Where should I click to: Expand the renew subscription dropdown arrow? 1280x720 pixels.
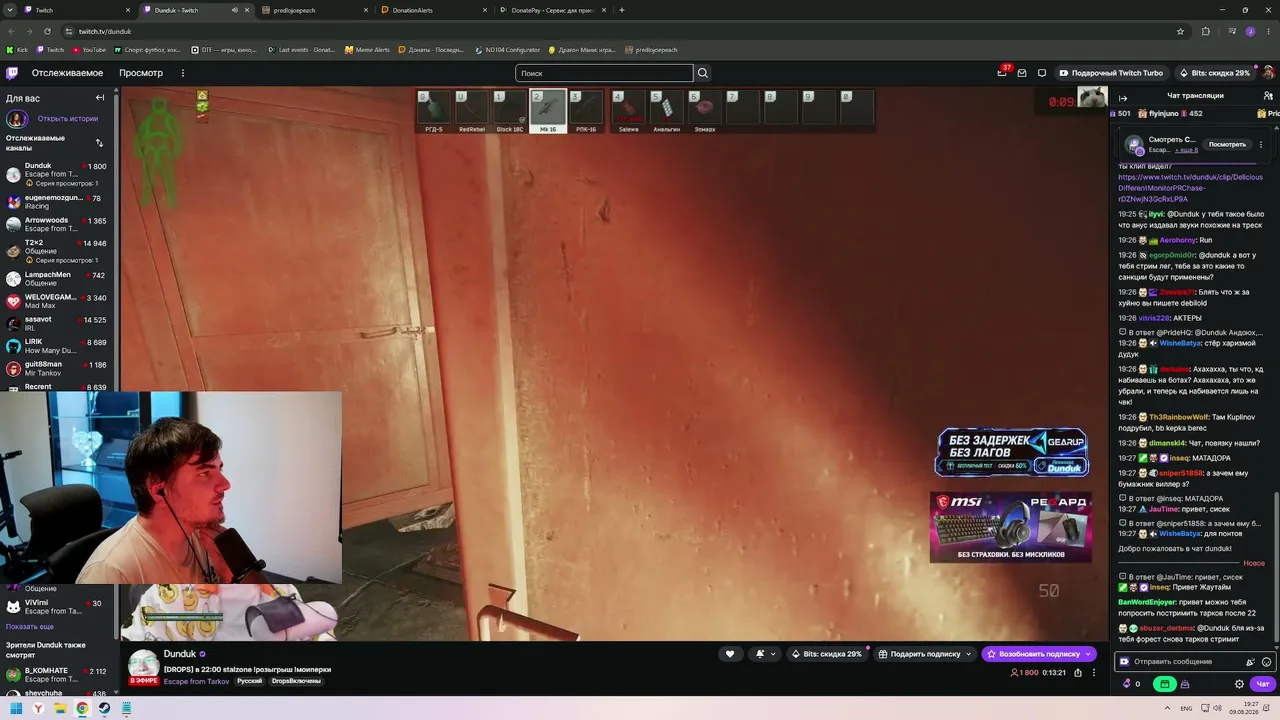tap(1088, 654)
